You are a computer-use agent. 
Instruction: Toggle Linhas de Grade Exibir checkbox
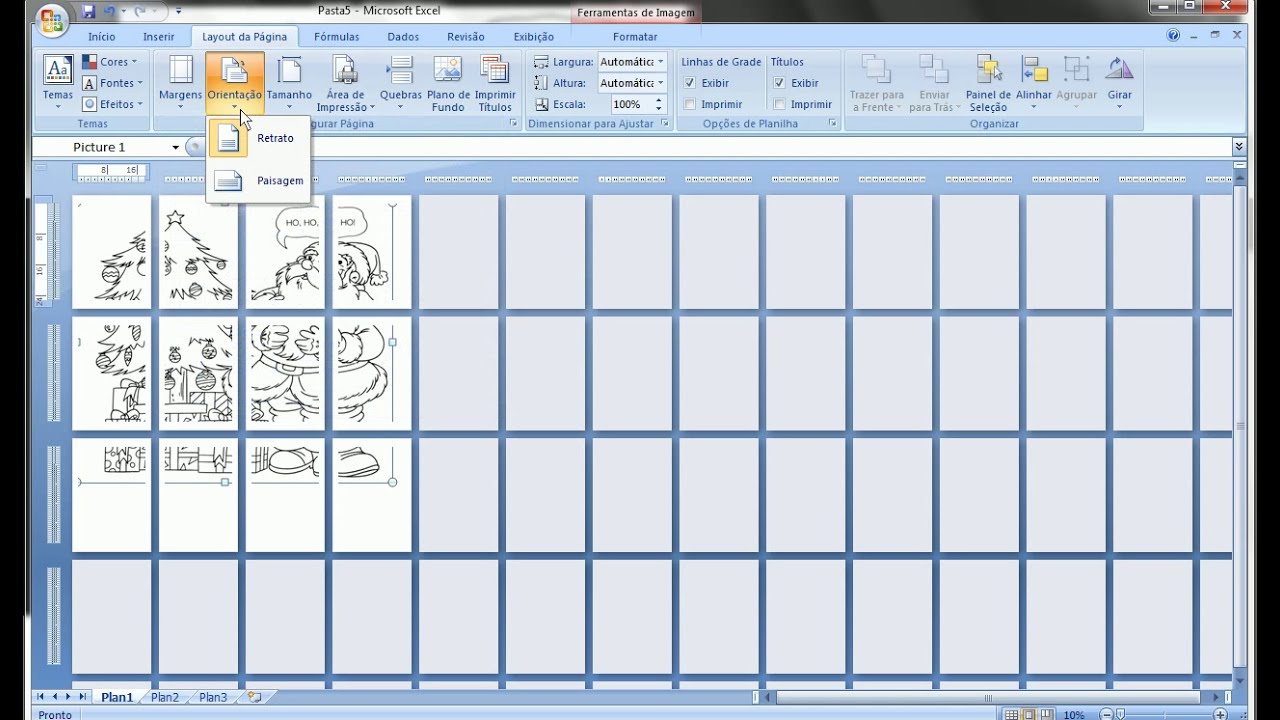click(690, 83)
